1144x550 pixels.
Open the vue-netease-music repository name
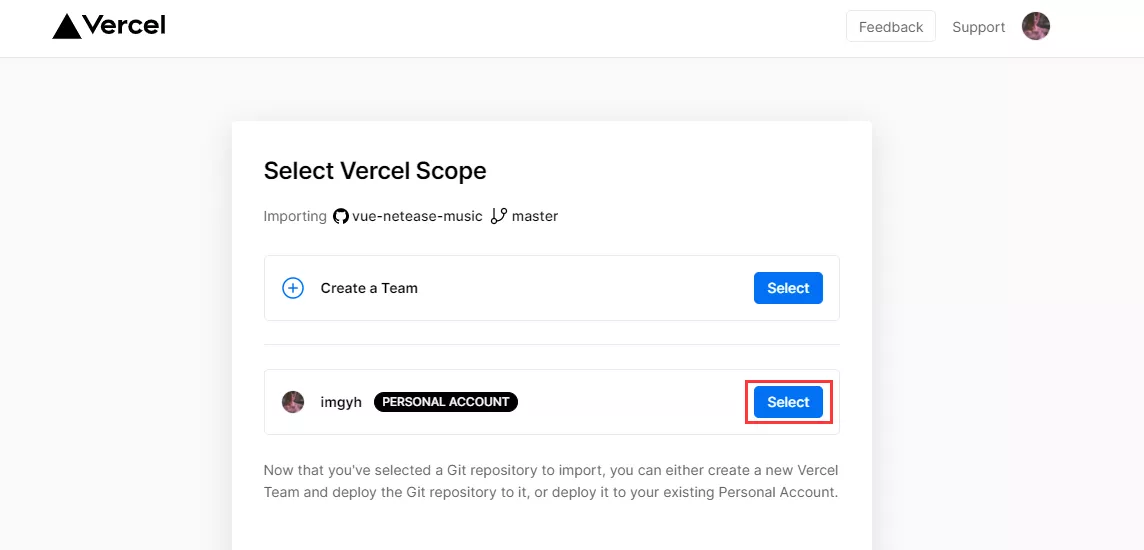point(417,217)
